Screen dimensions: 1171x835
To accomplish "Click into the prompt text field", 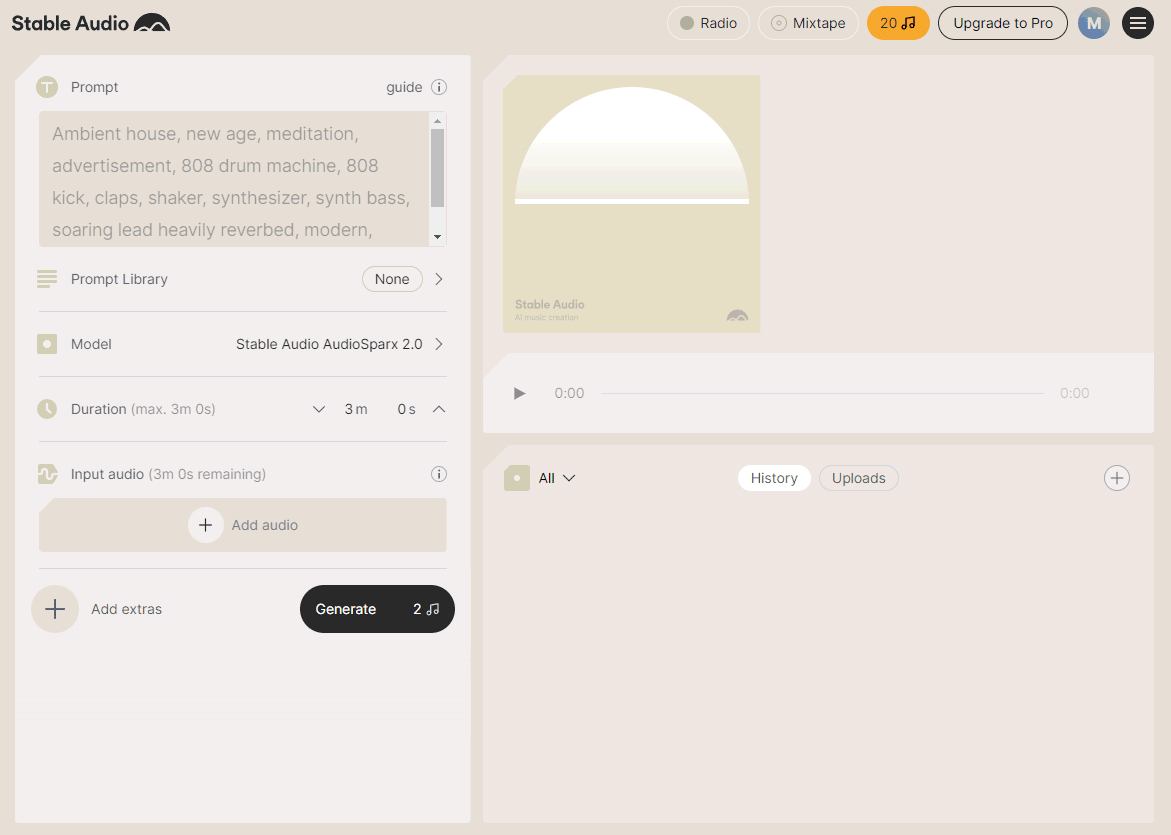I will tap(234, 179).
